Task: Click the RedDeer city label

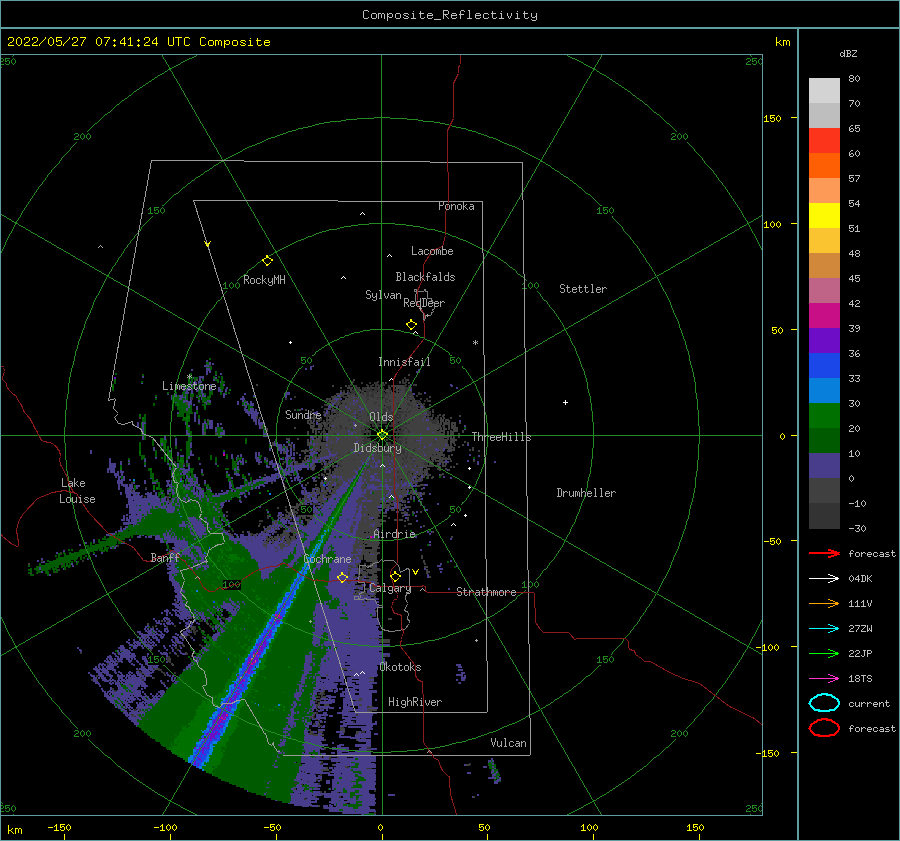Action: pos(424,303)
